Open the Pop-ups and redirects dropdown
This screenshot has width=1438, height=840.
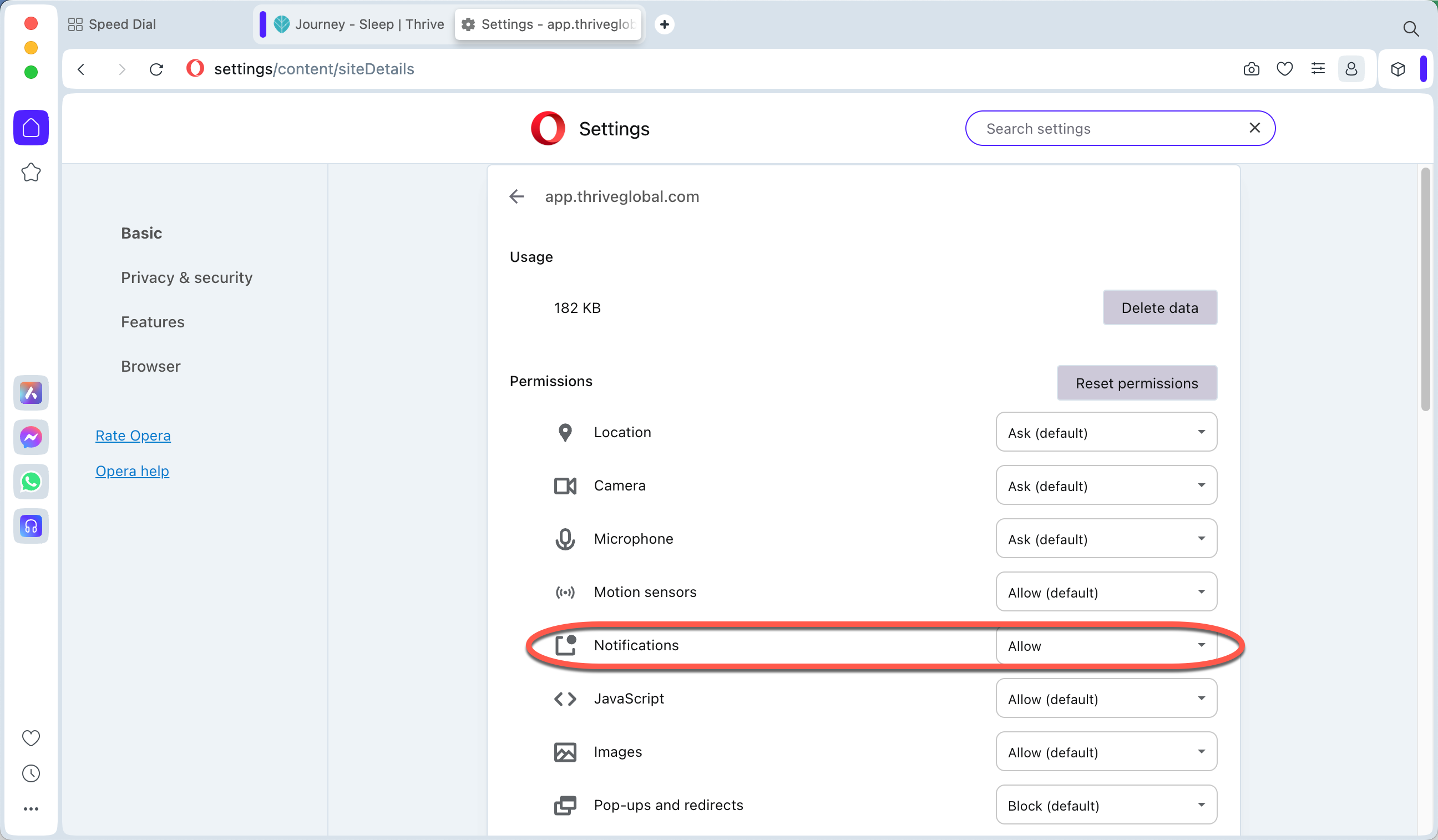[x=1106, y=804]
